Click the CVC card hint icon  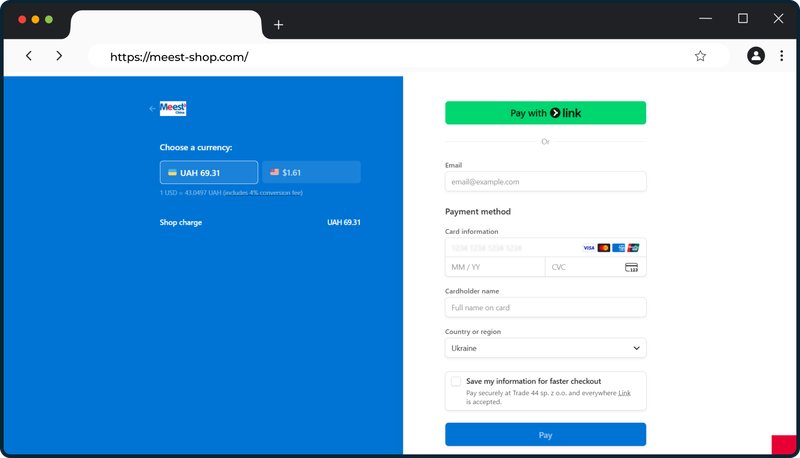tap(631, 267)
